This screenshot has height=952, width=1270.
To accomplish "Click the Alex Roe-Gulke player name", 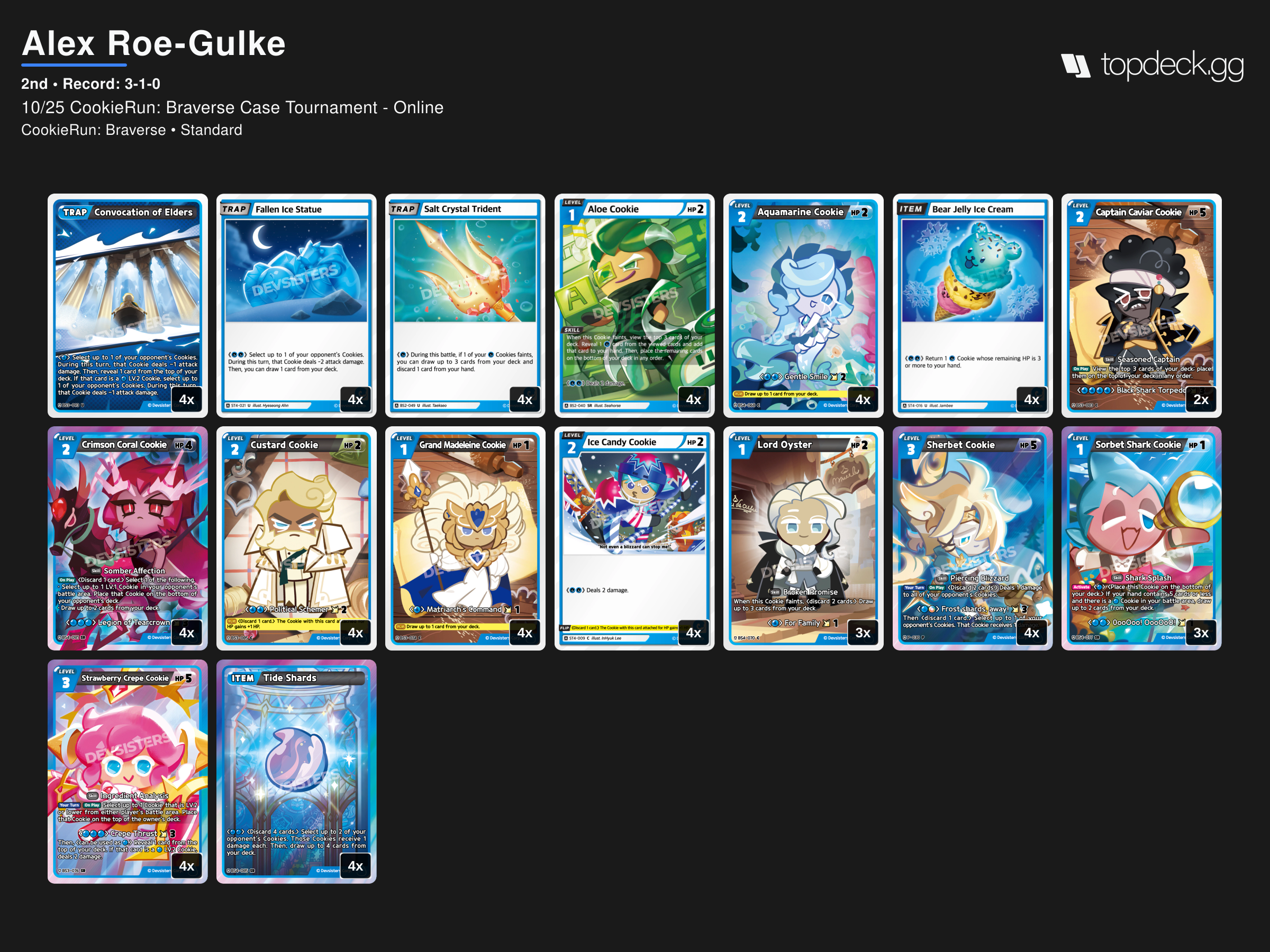I will tap(153, 43).
